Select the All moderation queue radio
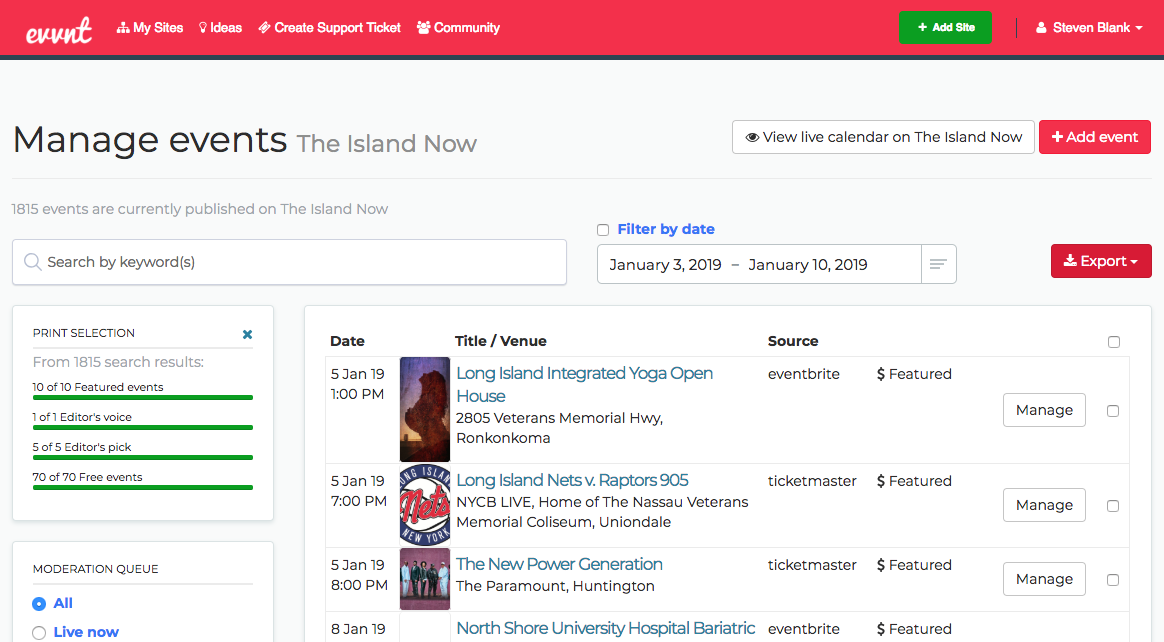This screenshot has width=1164, height=642. coord(39,604)
